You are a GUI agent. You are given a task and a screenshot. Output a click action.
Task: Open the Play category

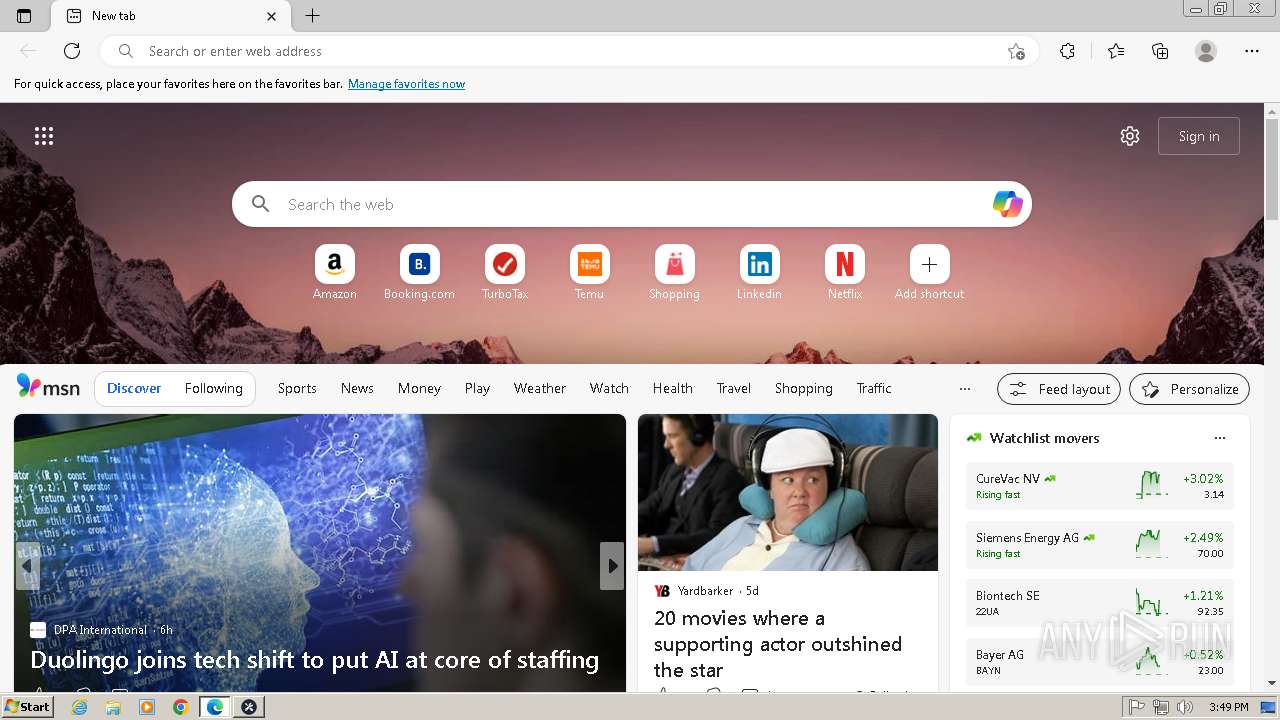(477, 388)
